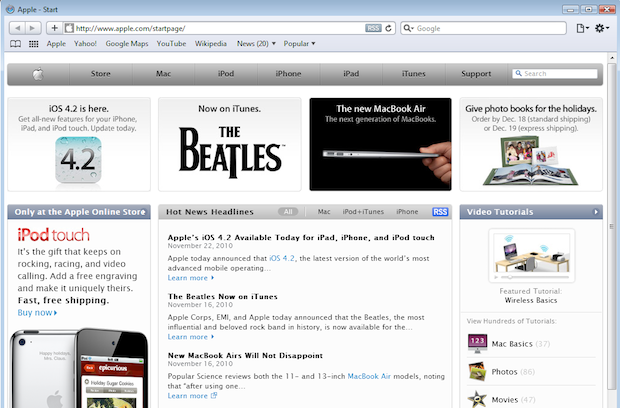Click the iOS 4.2 icon image
Viewport: 620px width, 408px height.
pyautogui.click(x=78, y=161)
